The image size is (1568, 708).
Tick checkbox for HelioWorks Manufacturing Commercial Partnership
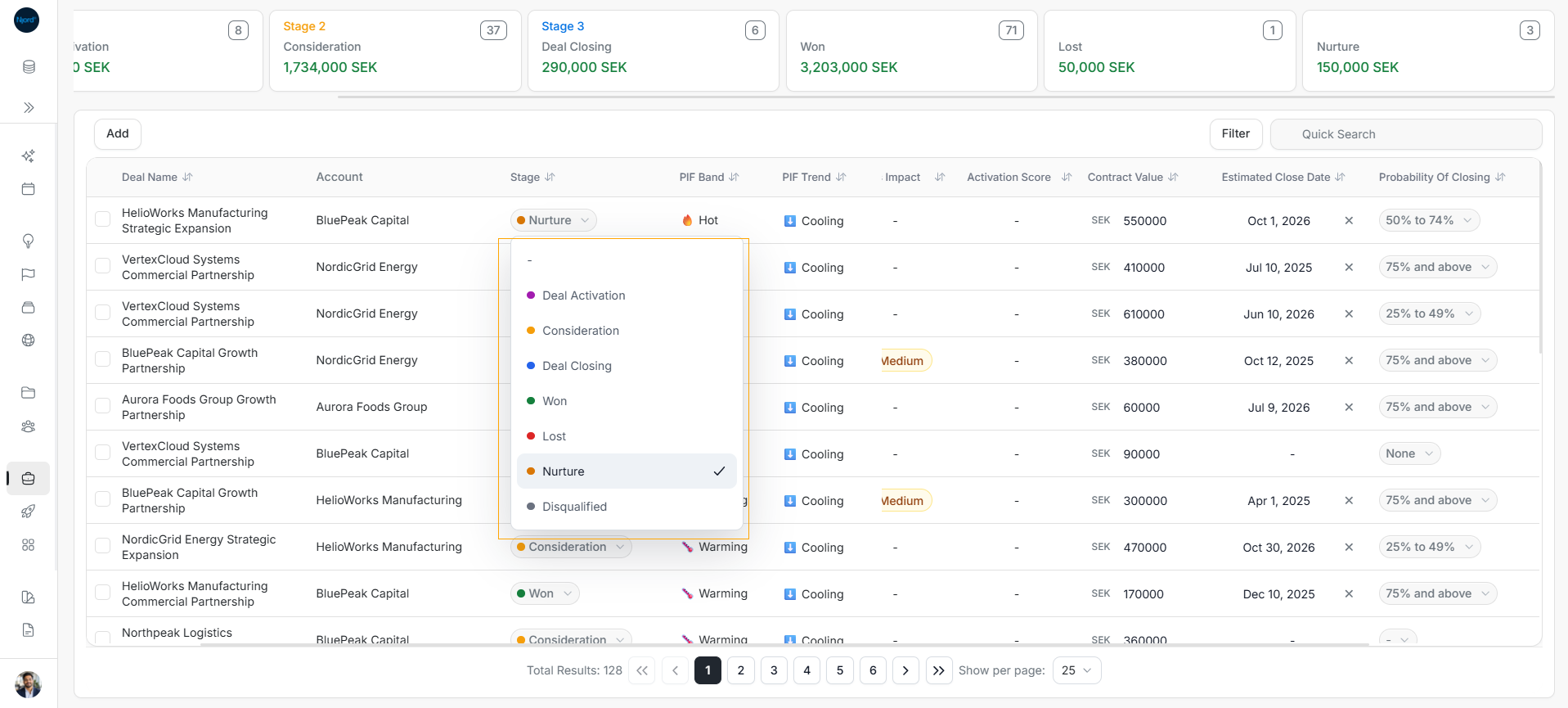click(103, 593)
